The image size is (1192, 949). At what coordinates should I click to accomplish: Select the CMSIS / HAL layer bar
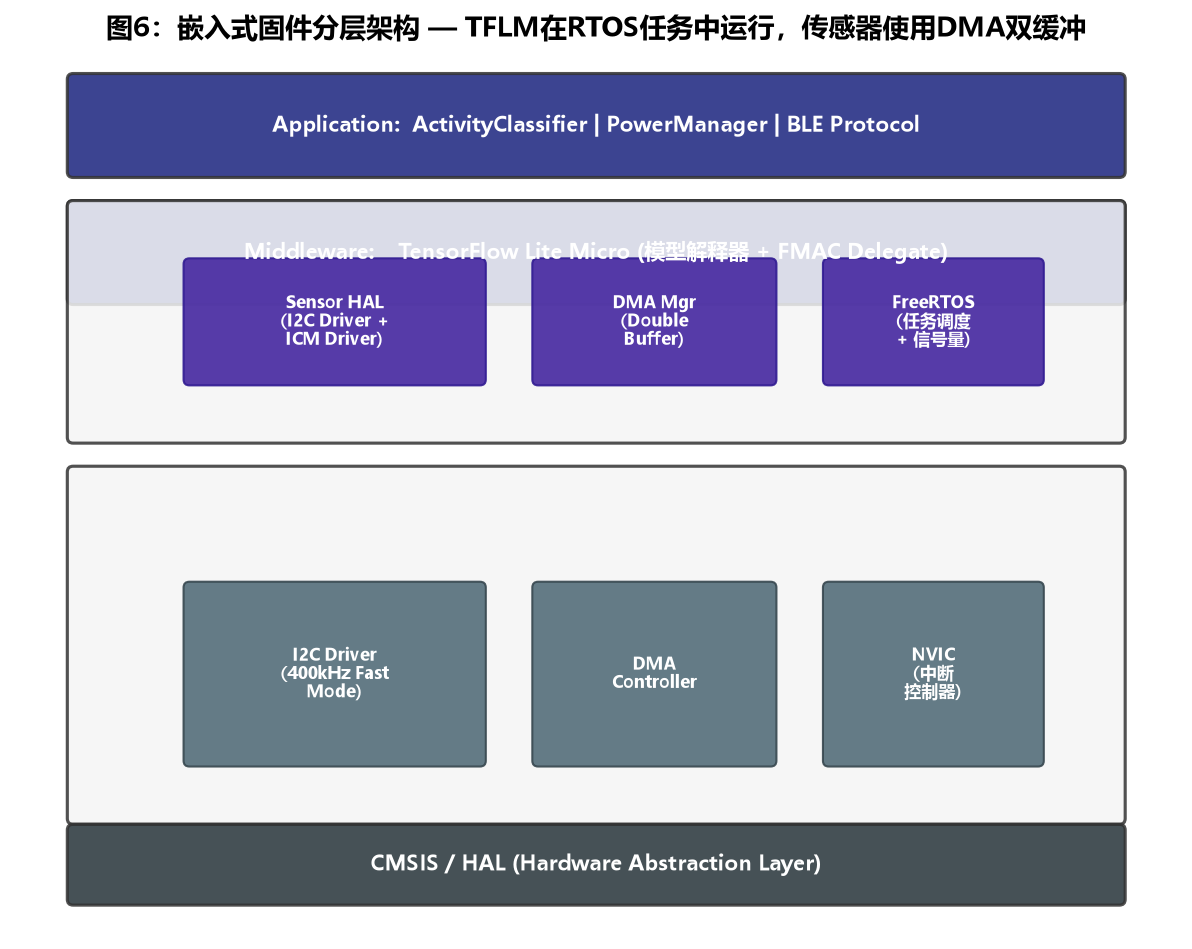(596, 865)
